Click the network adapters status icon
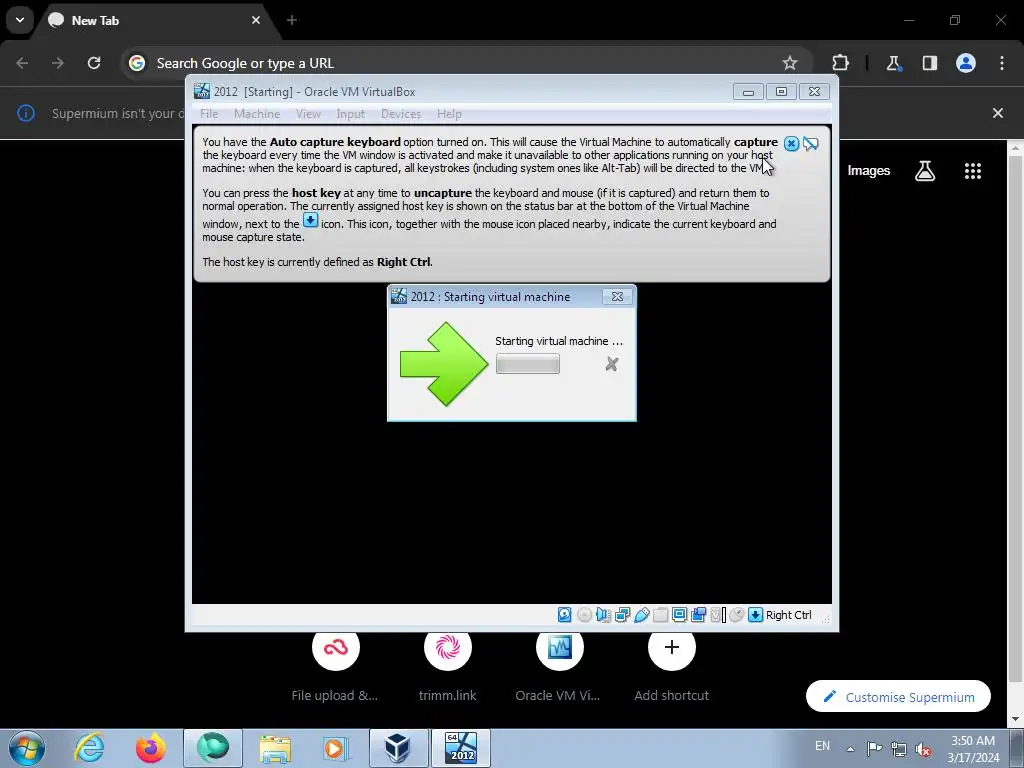1024x768 pixels. coord(622,615)
